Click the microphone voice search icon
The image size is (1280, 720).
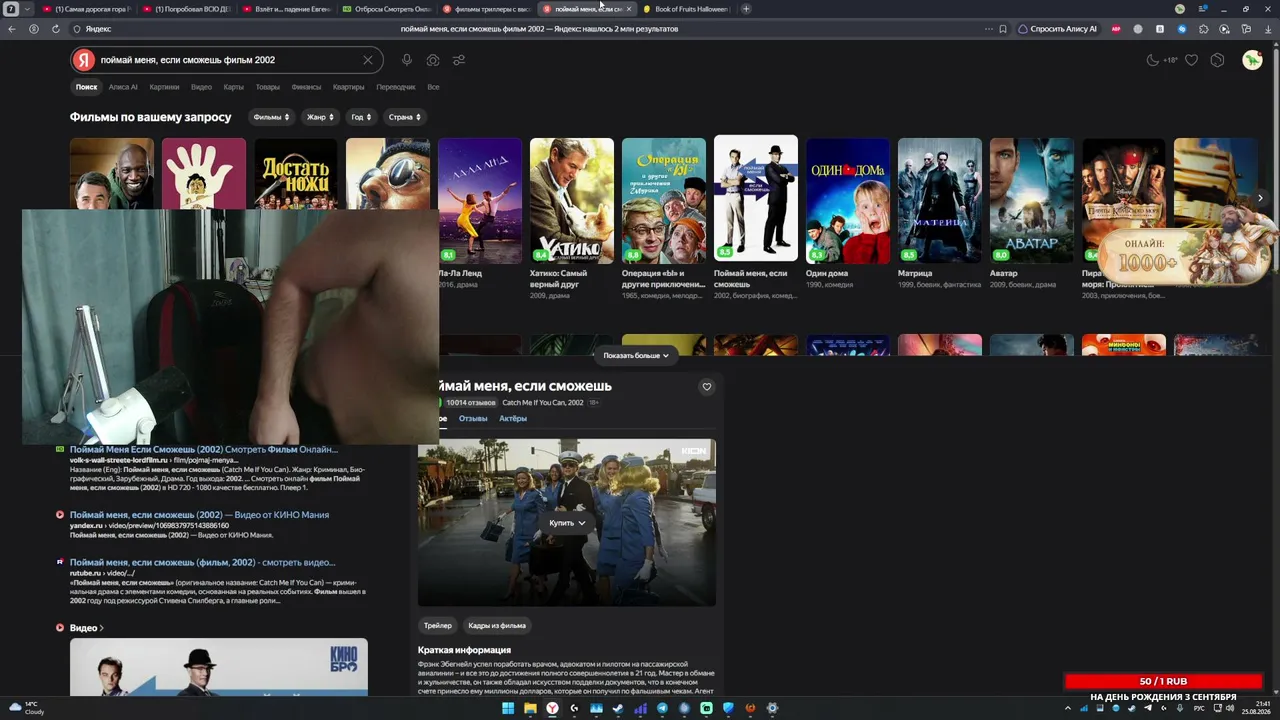coord(407,60)
